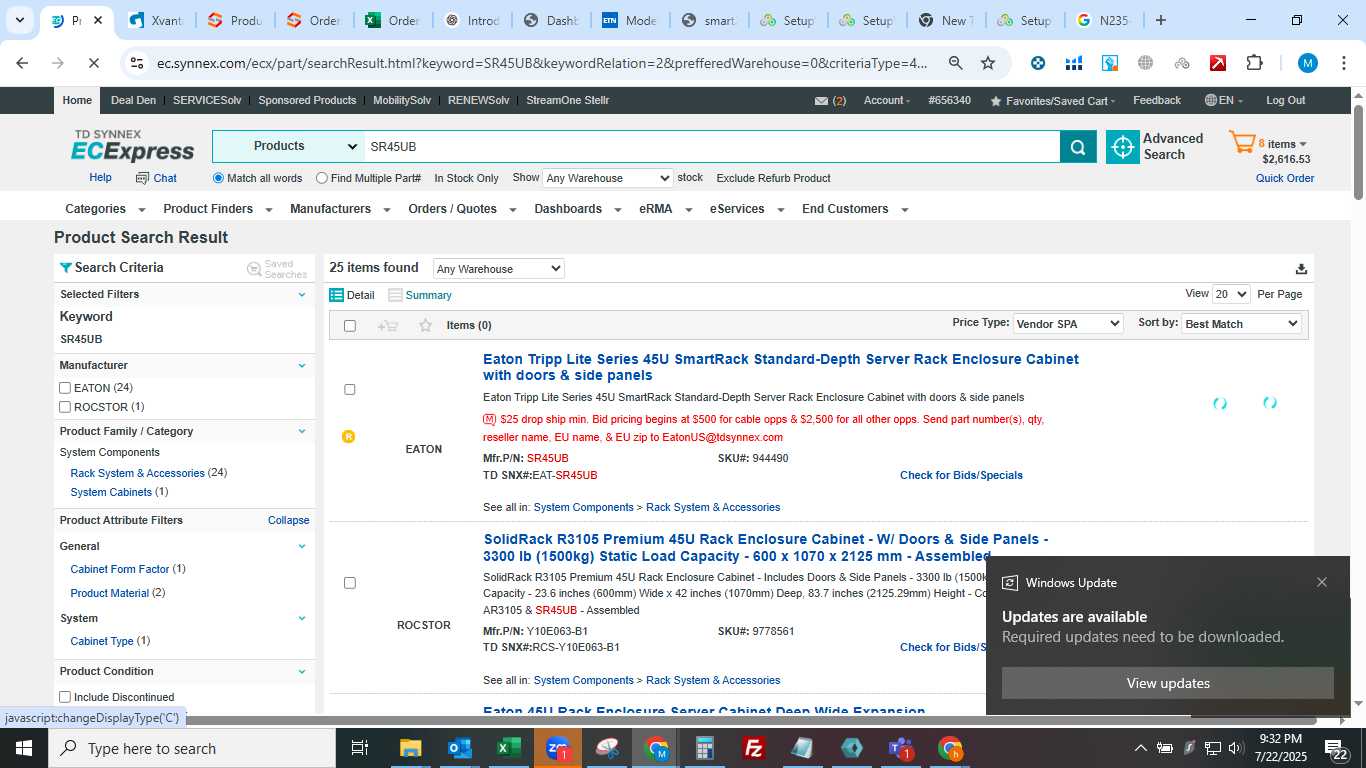The width and height of the screenshot is (1366, 768).
Task: View site information icon in address bar
Action: tap(137, 63)
